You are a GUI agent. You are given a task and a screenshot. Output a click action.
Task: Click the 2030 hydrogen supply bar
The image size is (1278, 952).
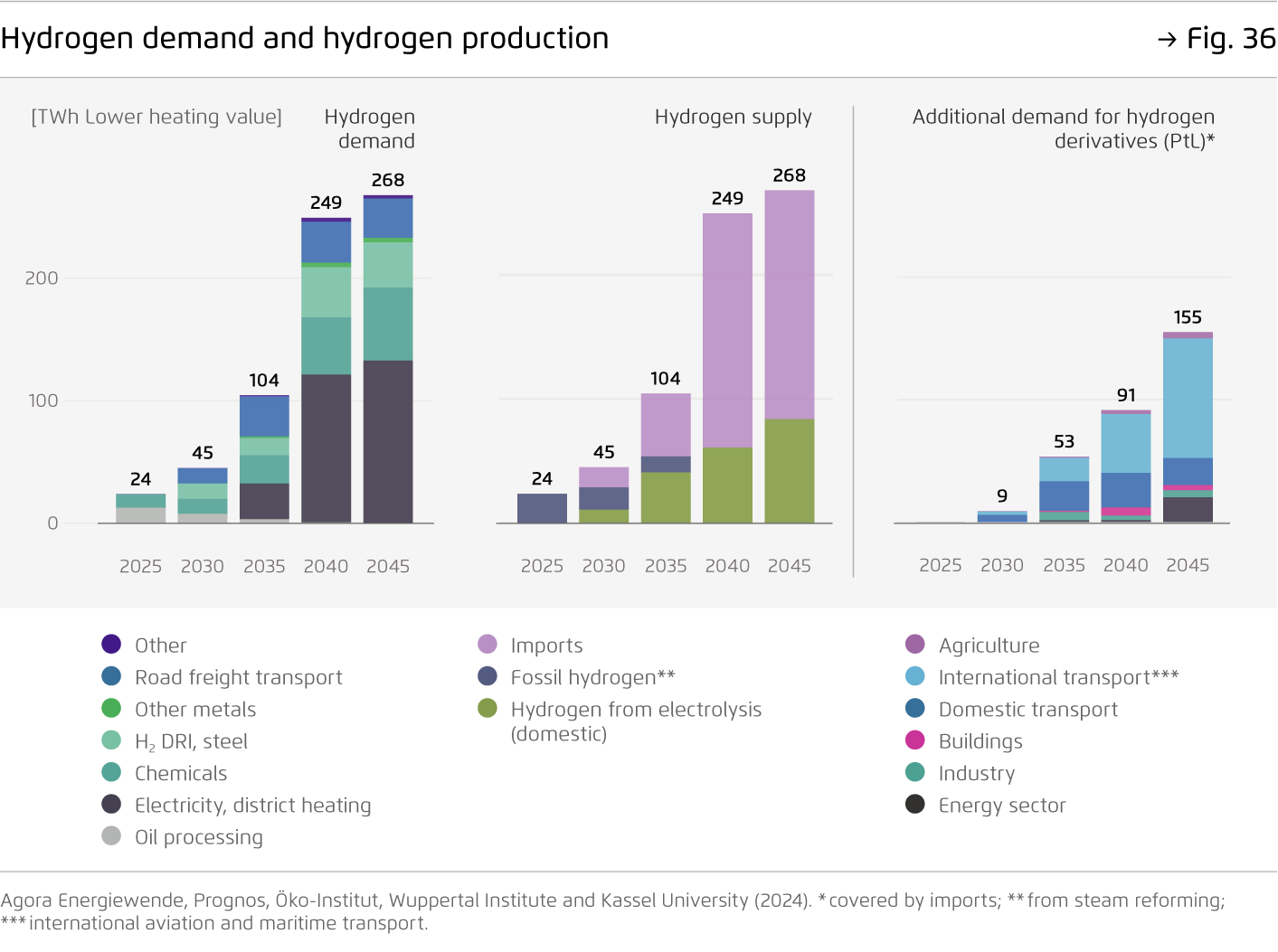tap(604, 495)
